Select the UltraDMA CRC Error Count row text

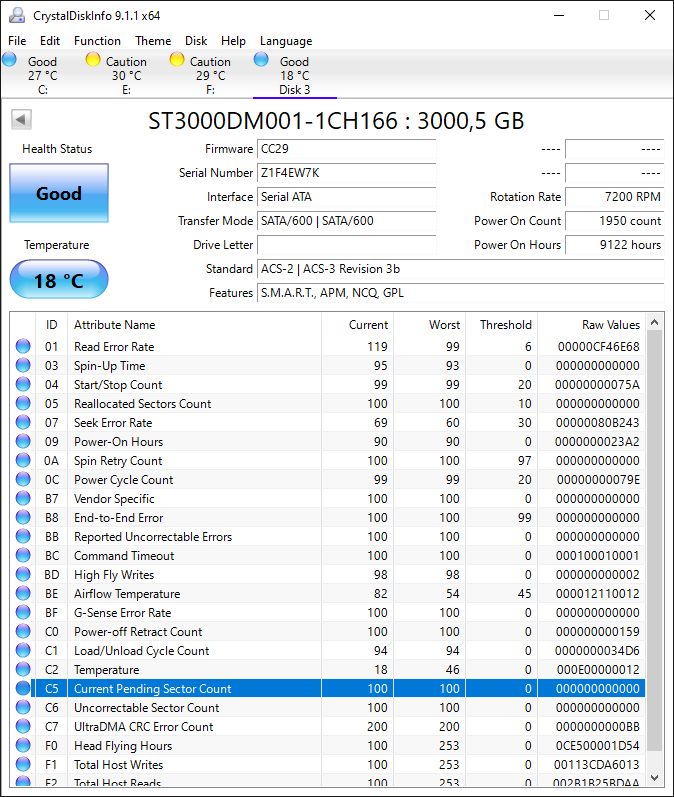pos(143,726)
